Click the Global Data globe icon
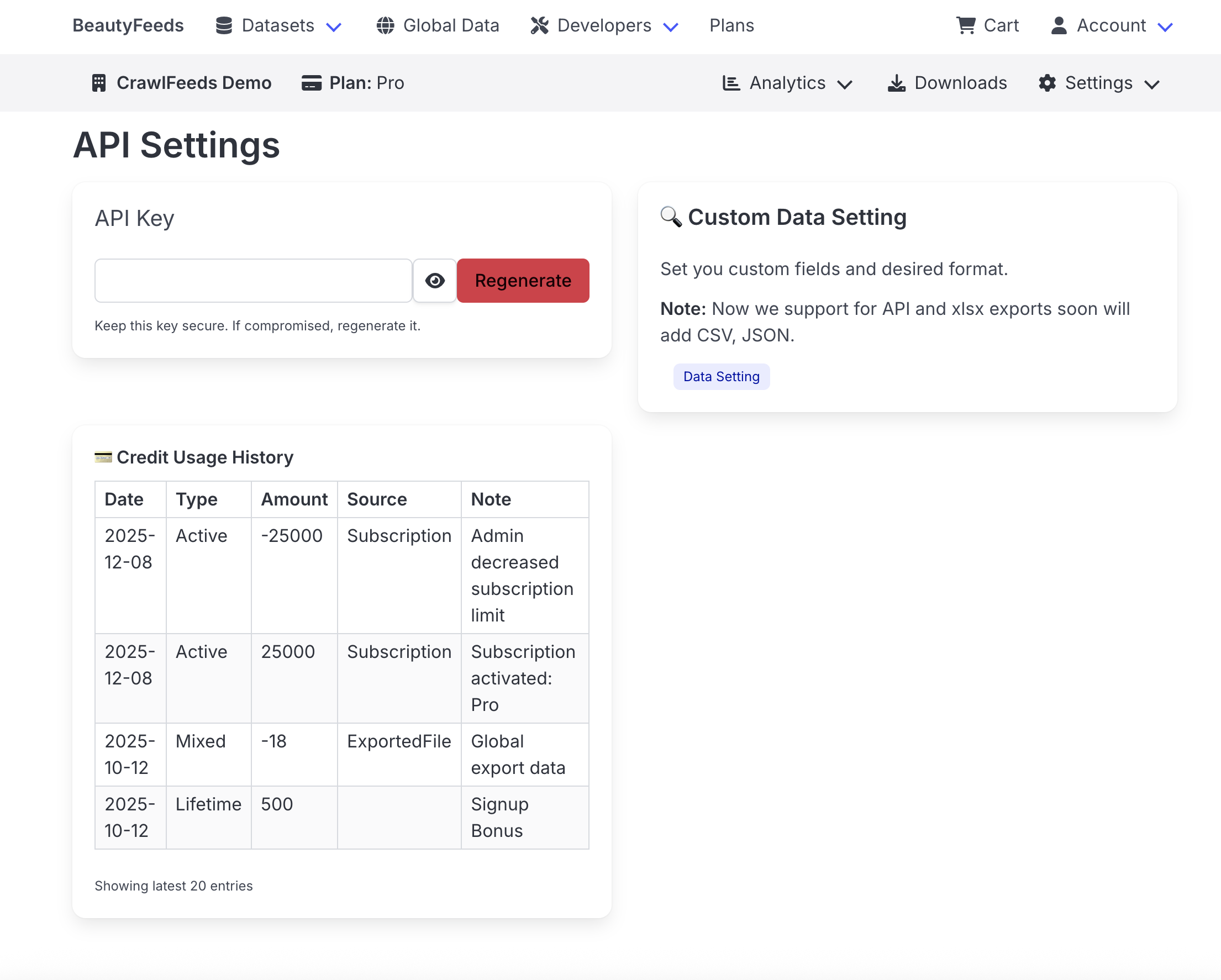The height and width of the screenshot is (980, 1221). point(386,25)
